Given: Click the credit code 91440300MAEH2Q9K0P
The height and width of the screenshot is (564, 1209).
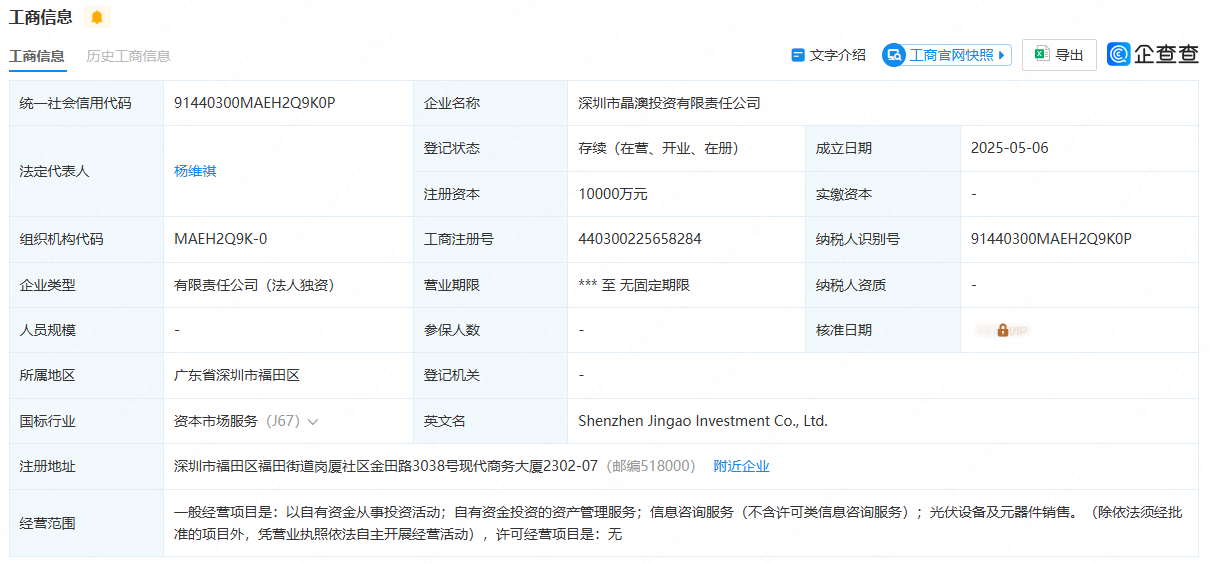Looking at the screenshot, I should tap(254, 102).
